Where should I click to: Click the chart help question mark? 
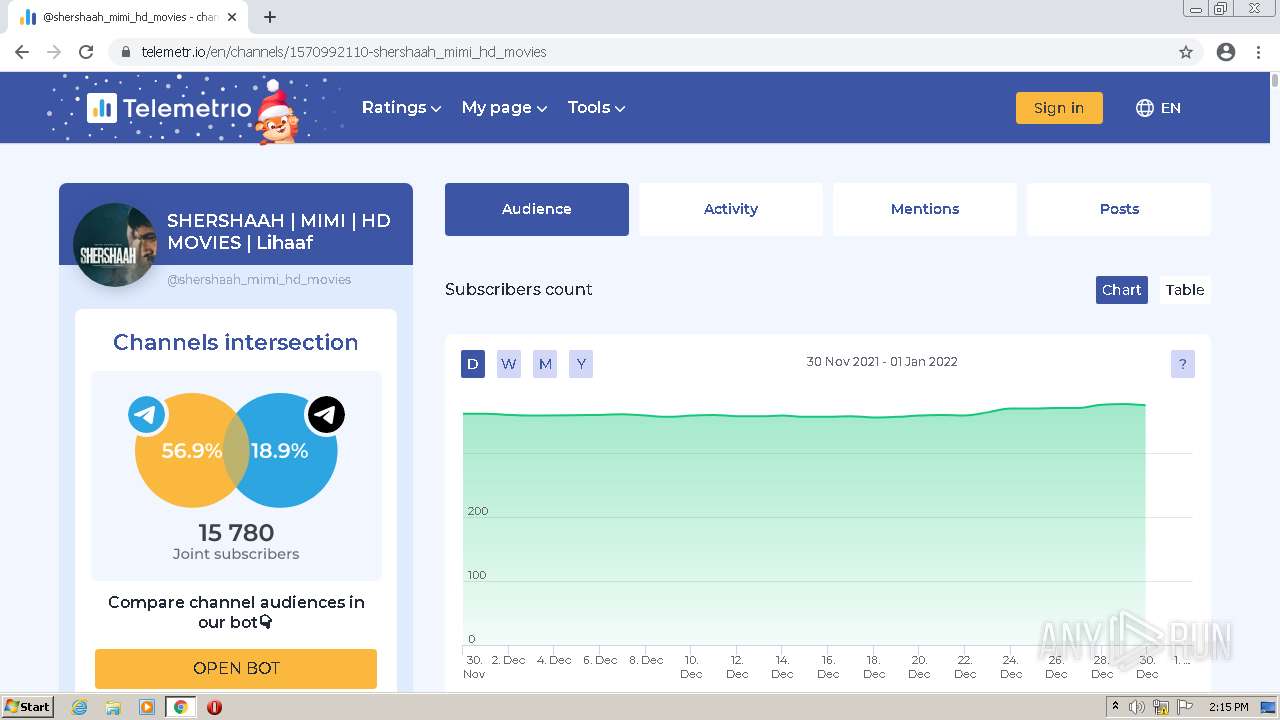point(1183,364)
